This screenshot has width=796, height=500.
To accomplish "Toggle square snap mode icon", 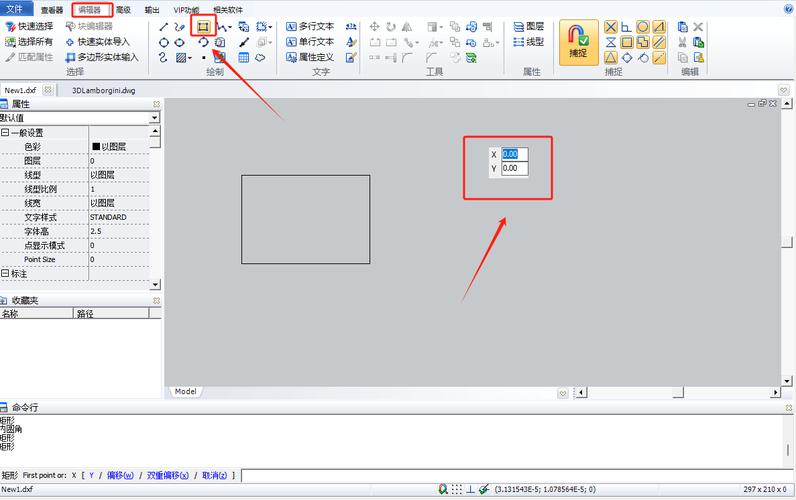I will 627,42.
